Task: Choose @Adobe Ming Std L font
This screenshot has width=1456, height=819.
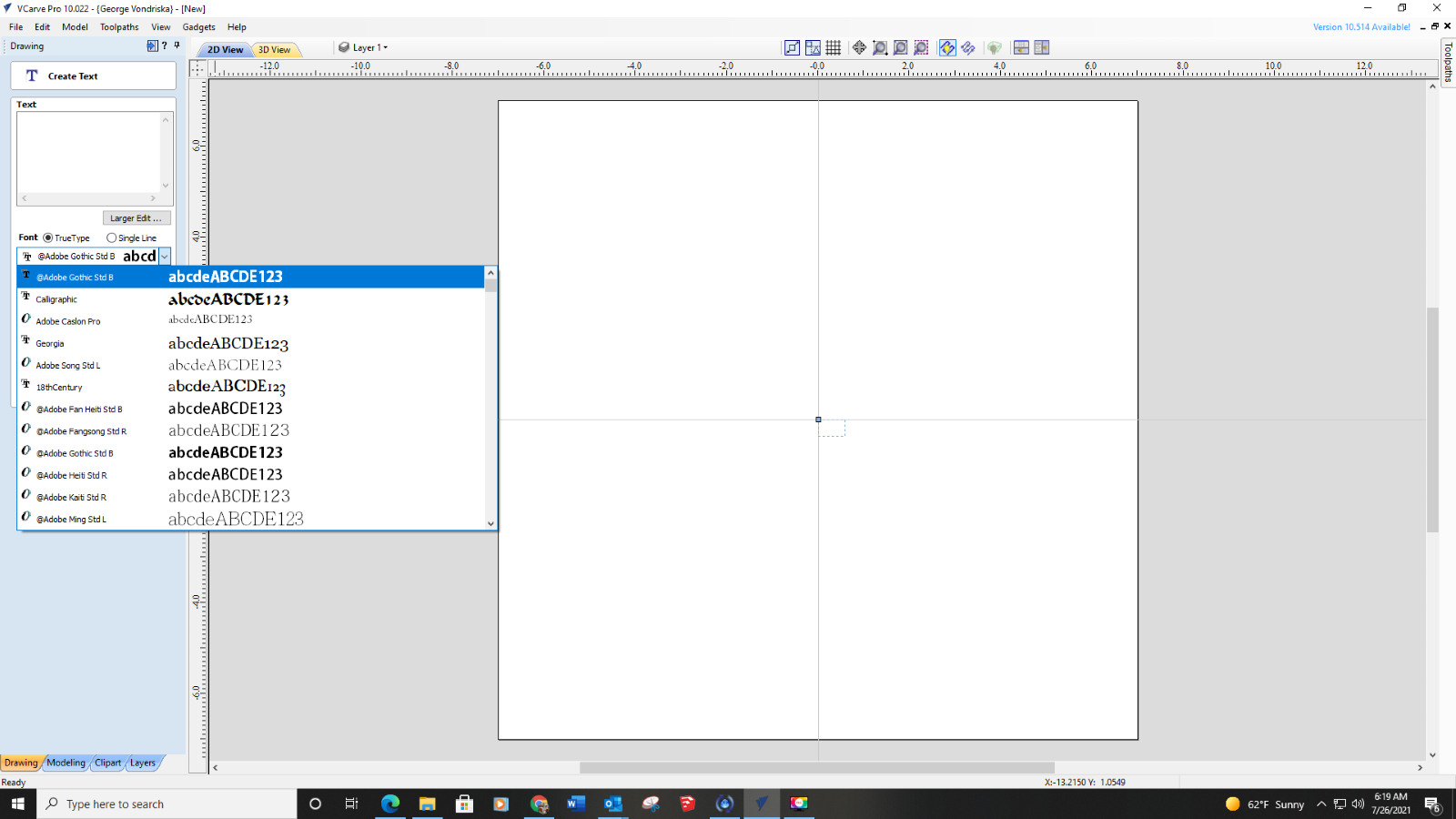Action: 251,519
